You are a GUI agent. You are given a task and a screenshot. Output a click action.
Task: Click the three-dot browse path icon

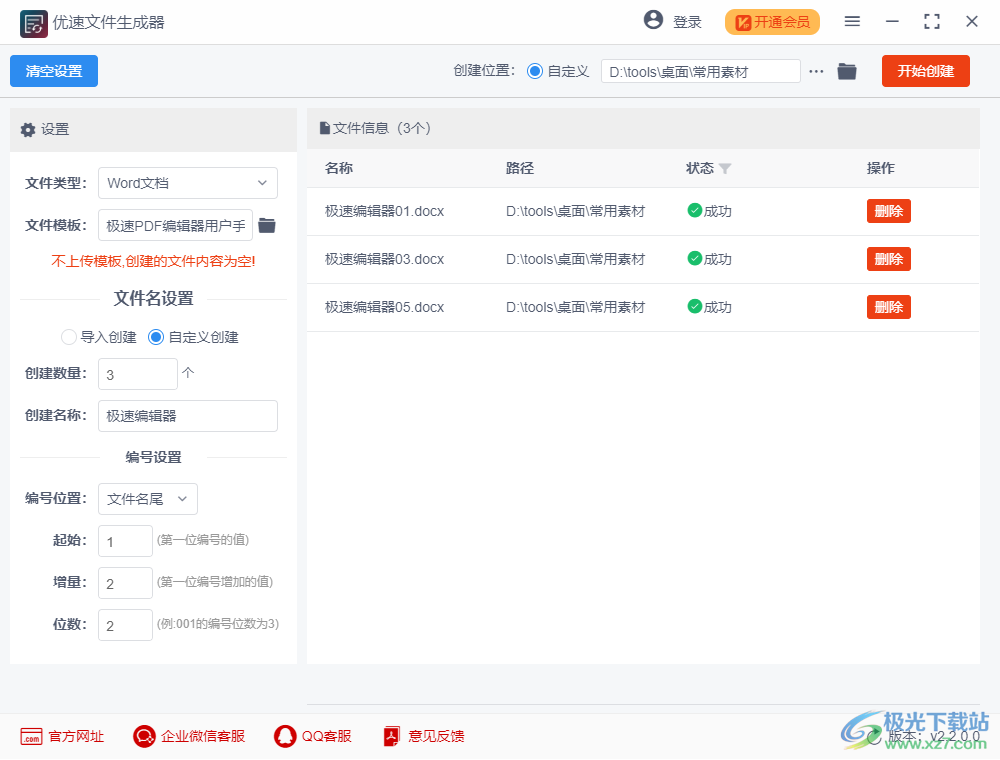[x=816, y=71]
